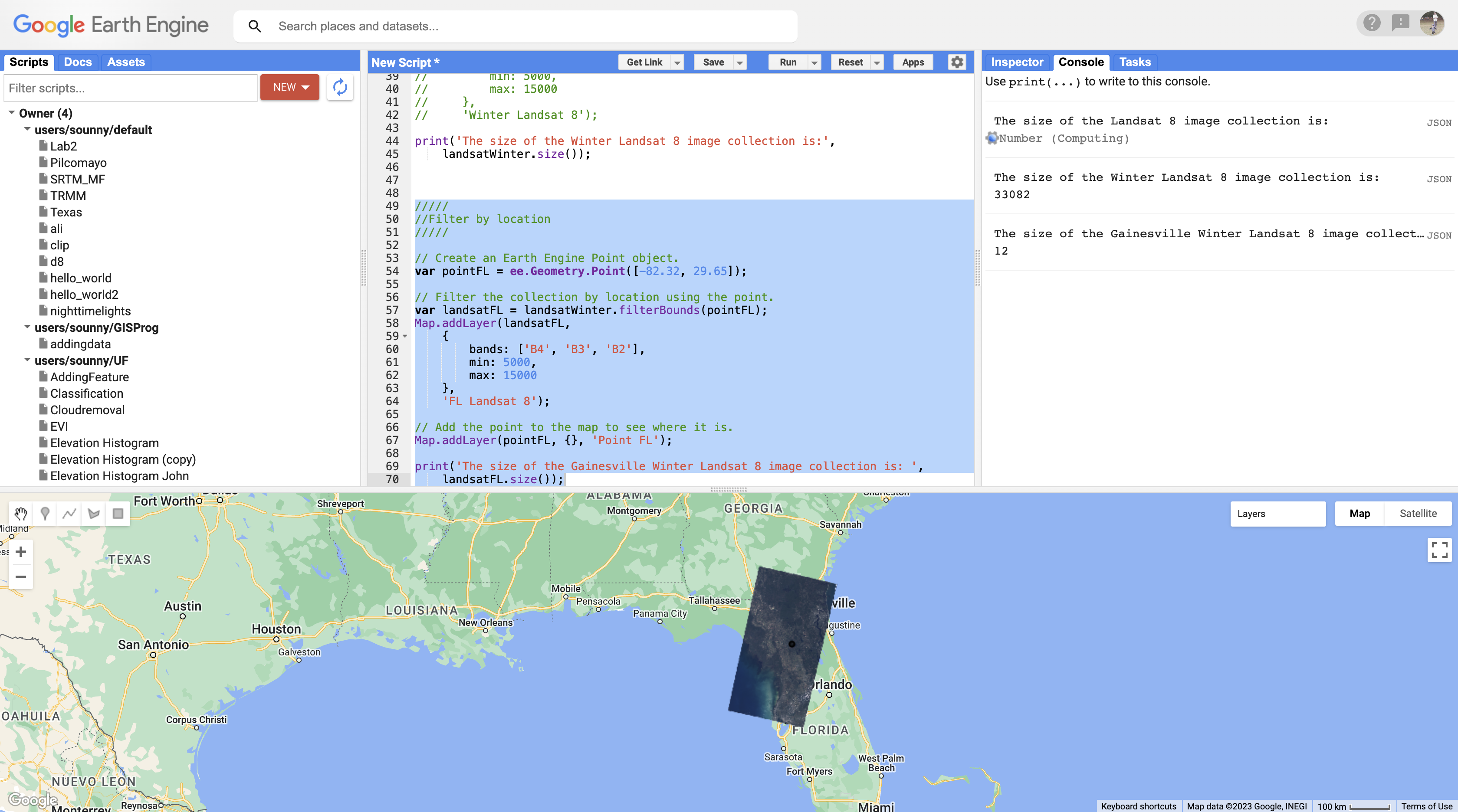Open the Assets tab
1458x812 pixels.
[126, 62]
